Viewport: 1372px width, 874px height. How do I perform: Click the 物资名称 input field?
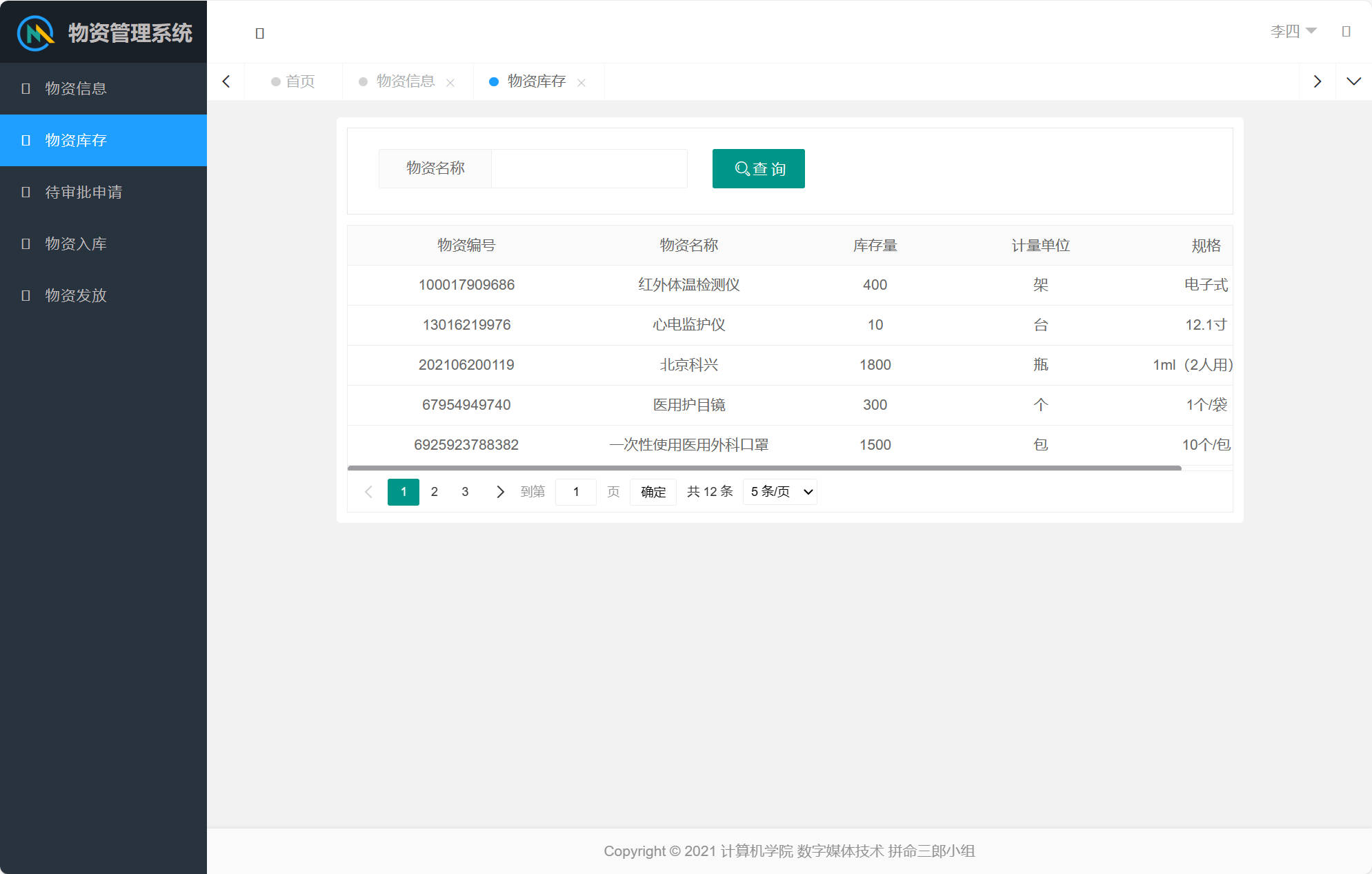(x=588, y=168)
